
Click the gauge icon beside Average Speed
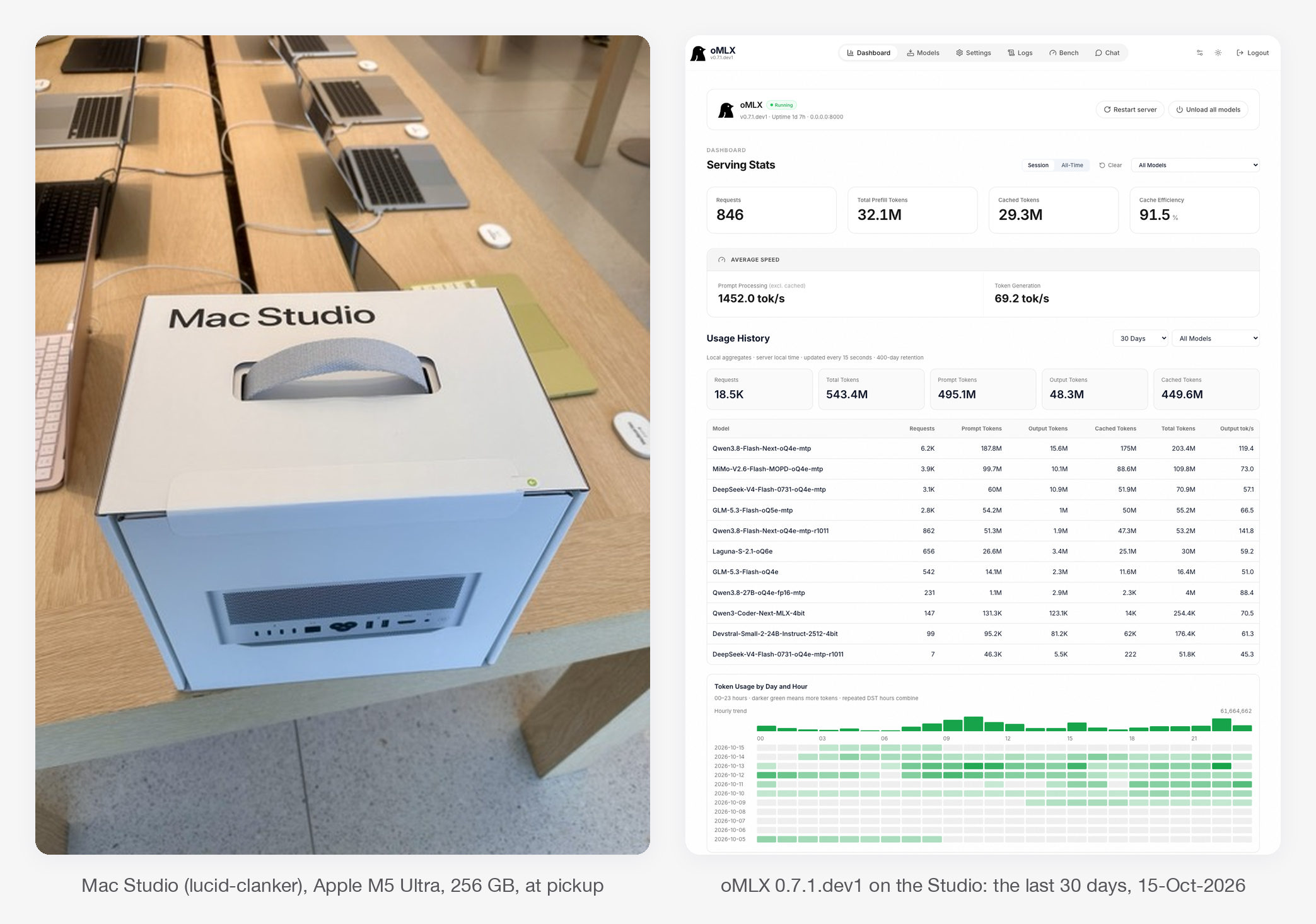tap(721, 260)
